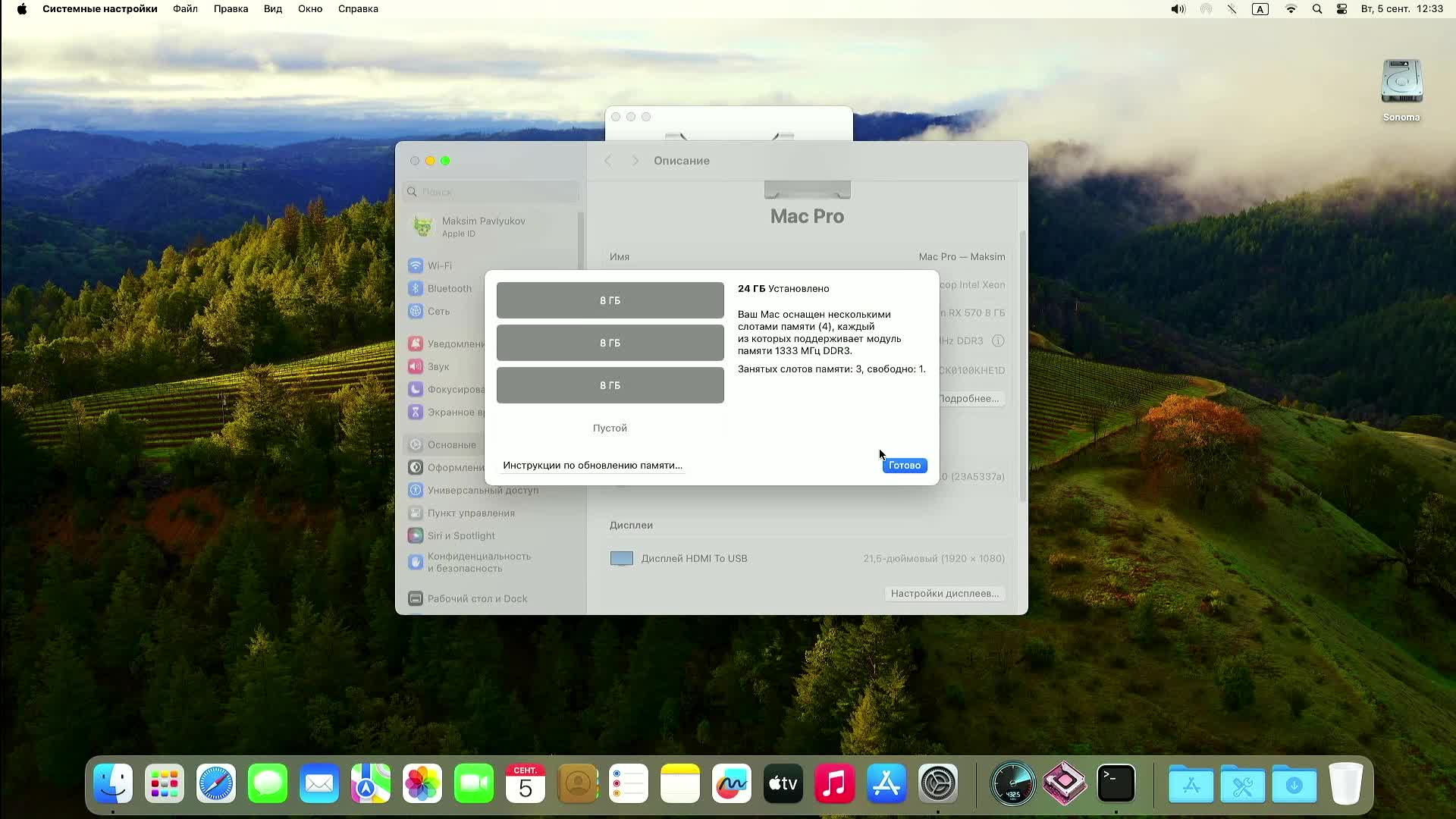Screen dimensions: 1456x819
Task: Click Готово button to close dialog
Action: pos(904,465)
